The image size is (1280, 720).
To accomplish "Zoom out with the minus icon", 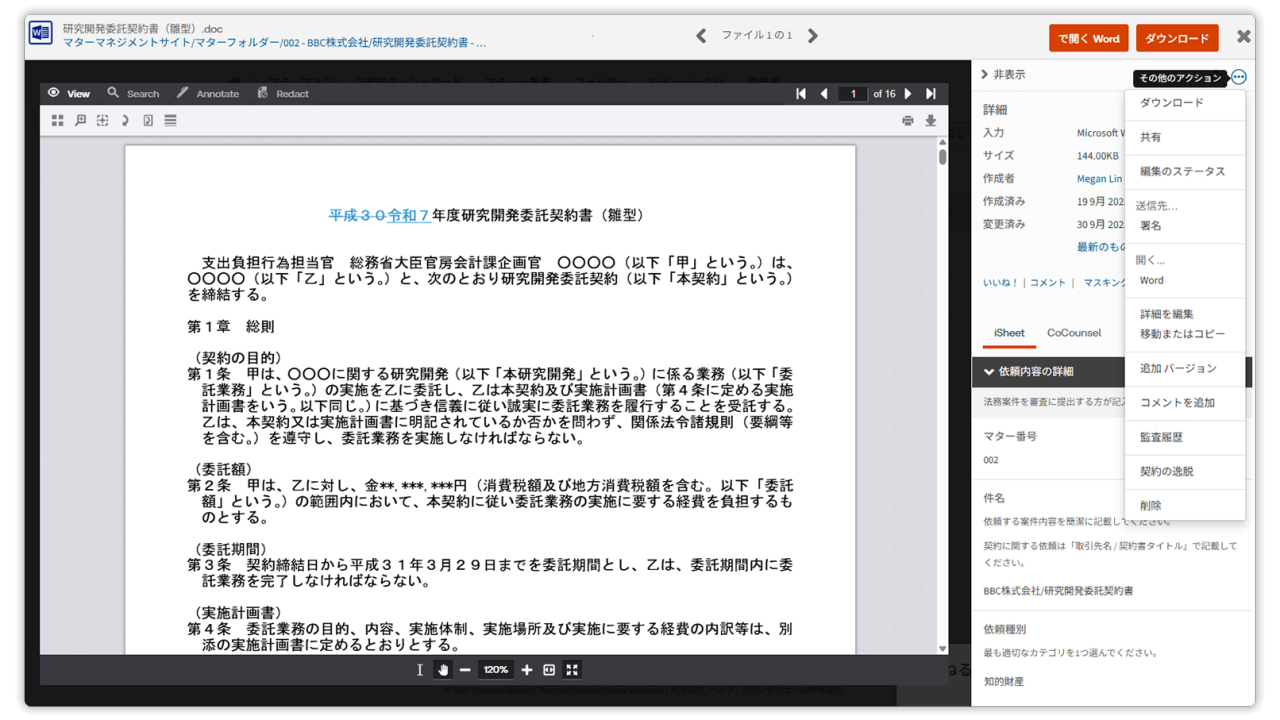I will (465, 670).
